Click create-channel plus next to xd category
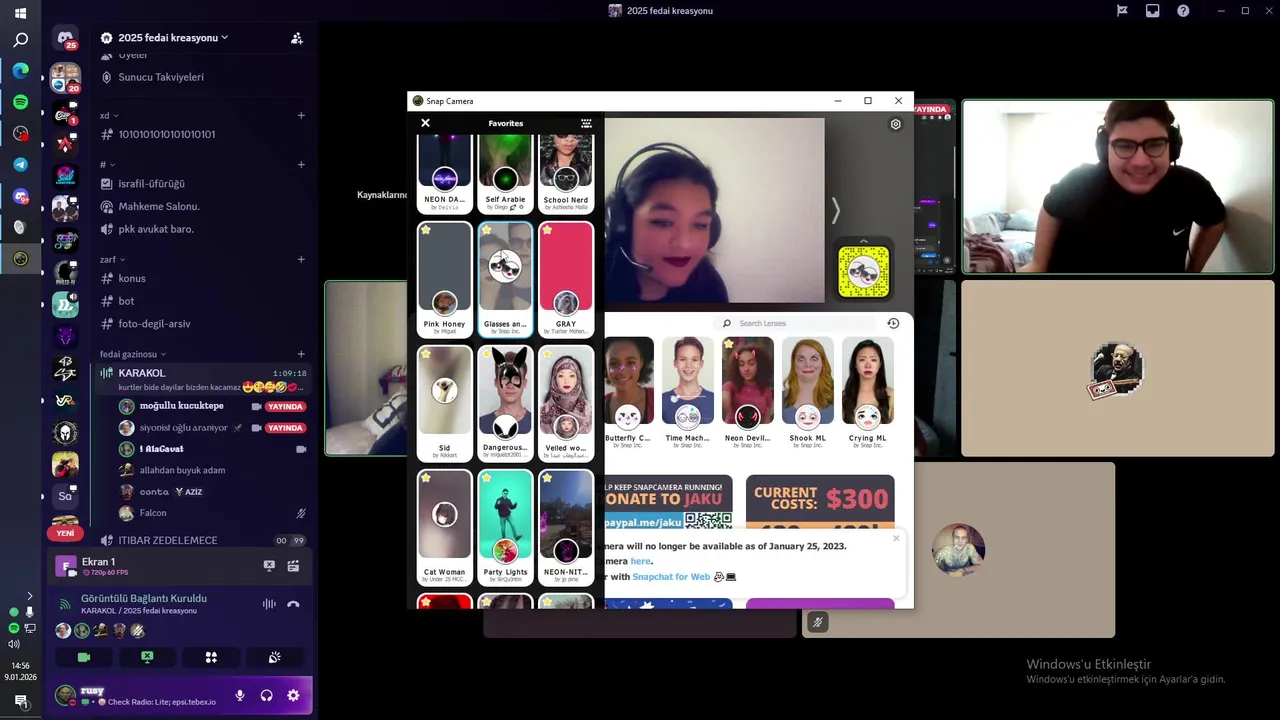The image size is (1280, 720). point(301,115)
